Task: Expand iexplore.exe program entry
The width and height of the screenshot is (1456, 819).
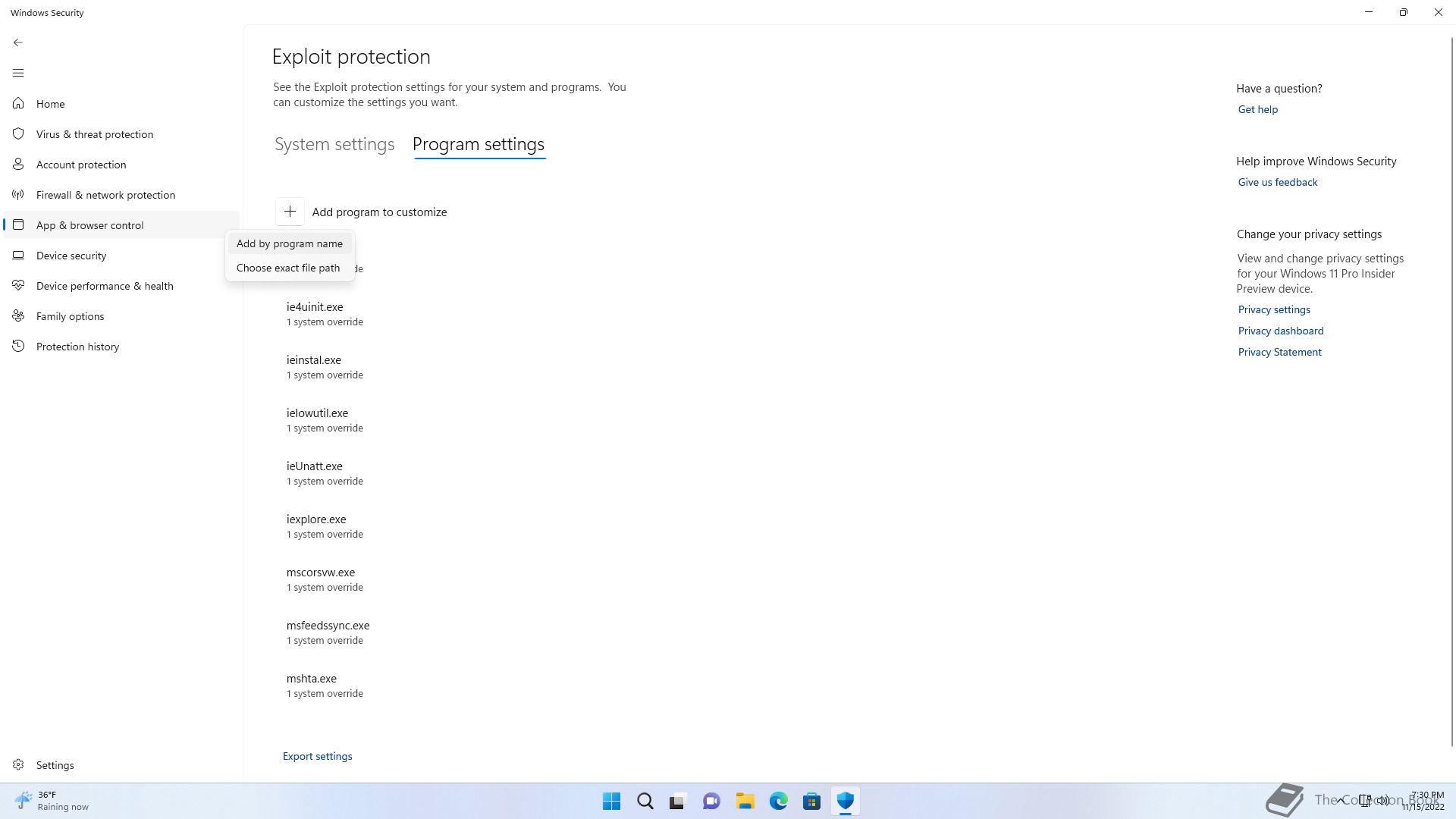Action: click(325, 526)
